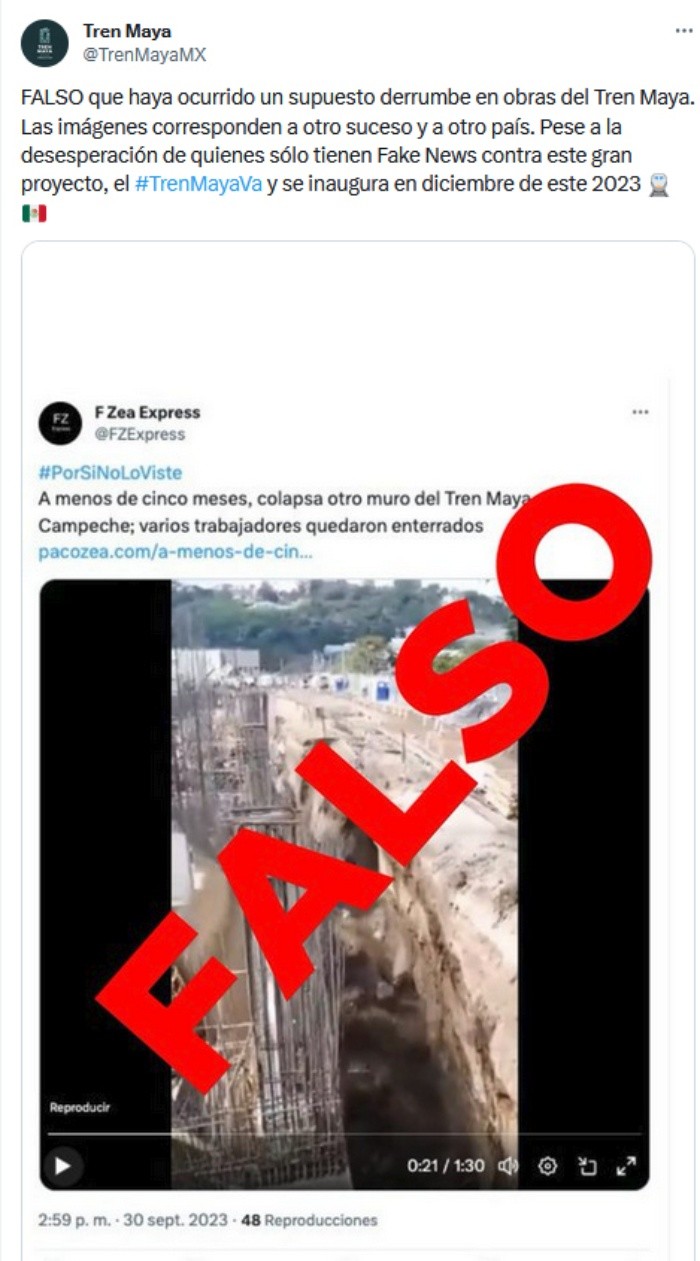Open the F Zea Express avatar

coord(60,423)
